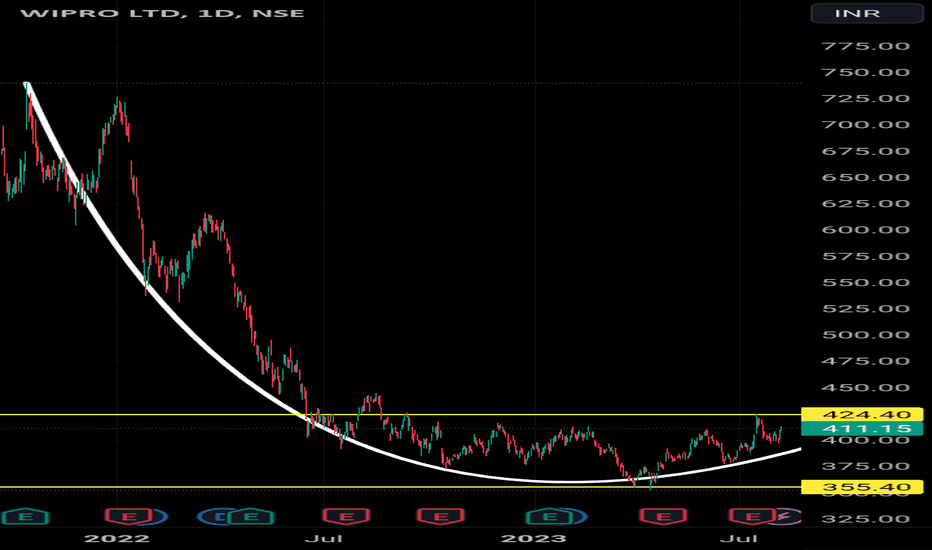The height and width of the screenshot is (550, 932).
Task: Click the lightning bolt event icon
Action: 786,516
